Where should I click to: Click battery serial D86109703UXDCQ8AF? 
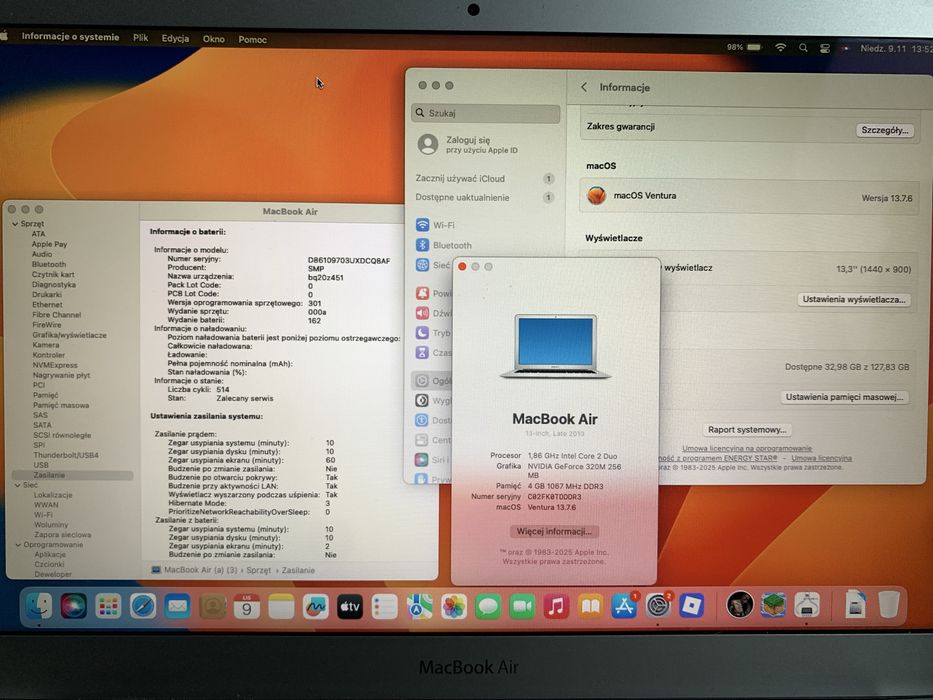coord(349,261)
